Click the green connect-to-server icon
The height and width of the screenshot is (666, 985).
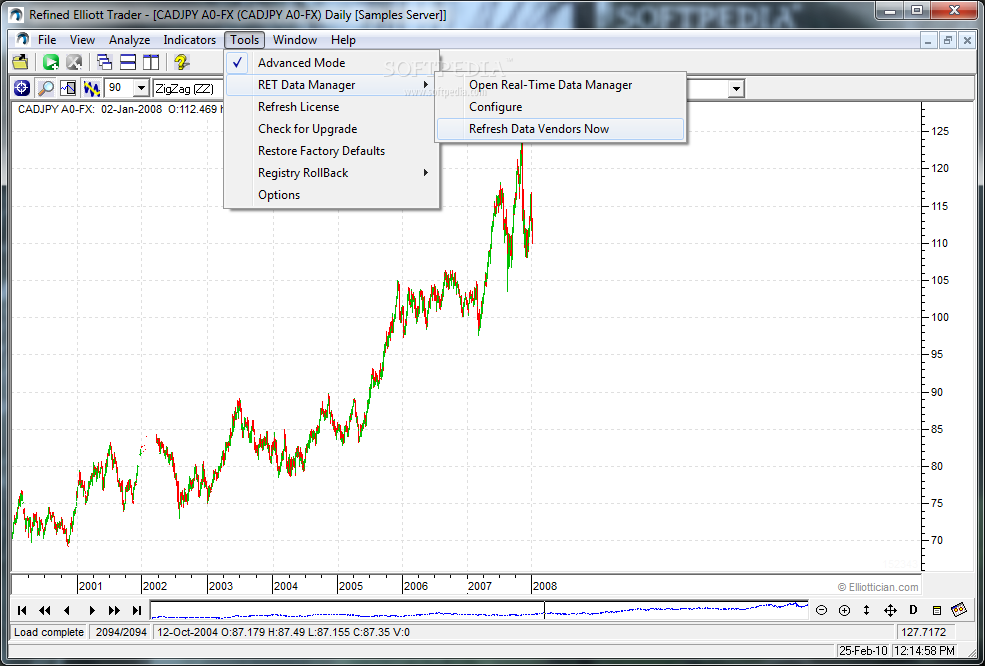[51, 62]
